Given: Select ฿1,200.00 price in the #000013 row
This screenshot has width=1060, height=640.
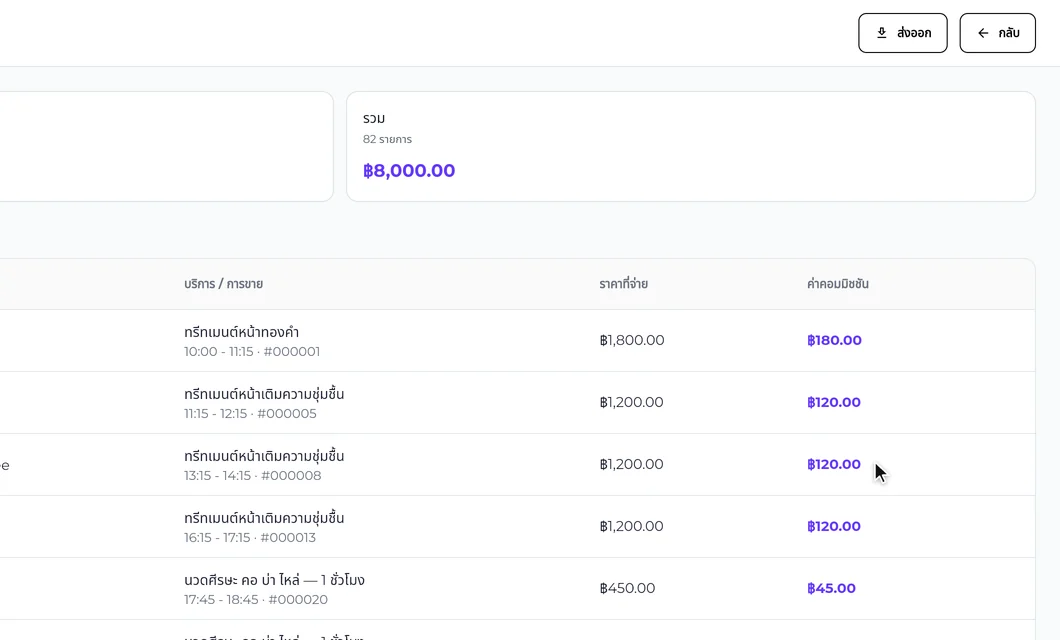Looking at the screenshot, I should [x=631, y=527].
